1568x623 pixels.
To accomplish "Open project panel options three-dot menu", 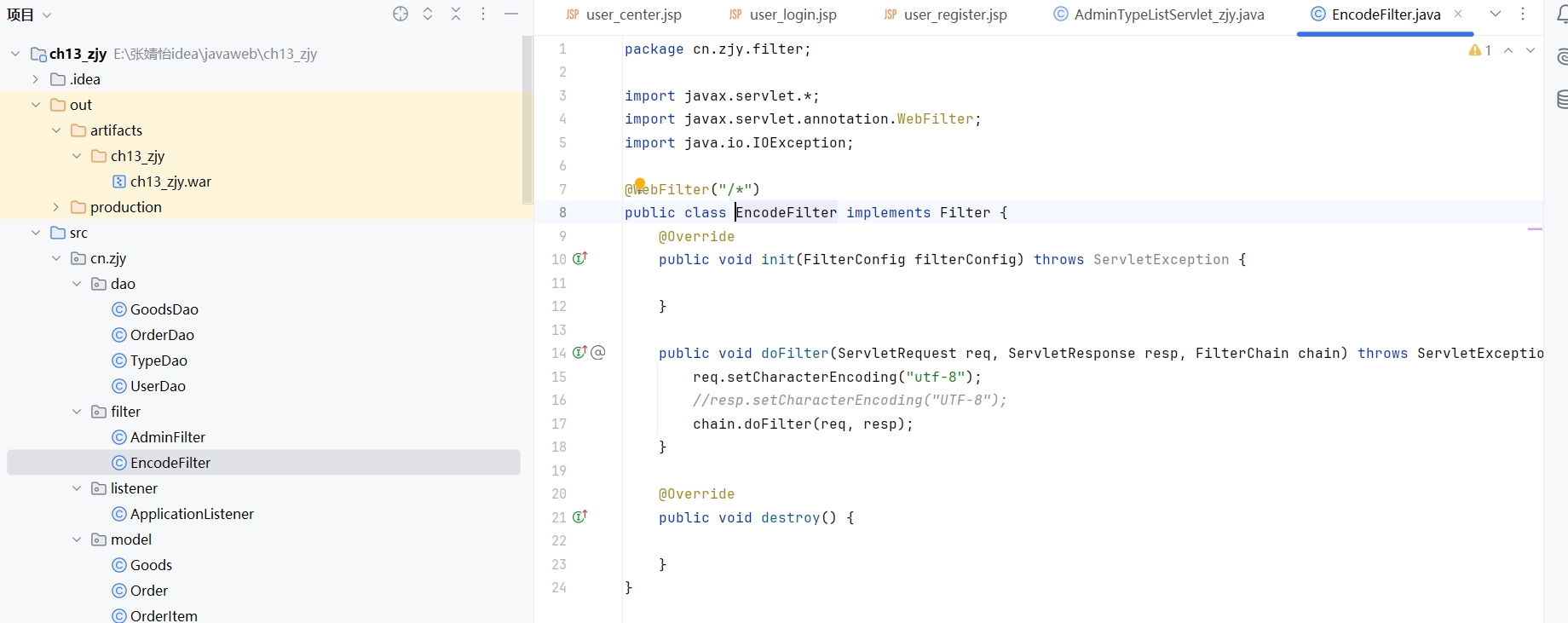I will tap(483, 14).
